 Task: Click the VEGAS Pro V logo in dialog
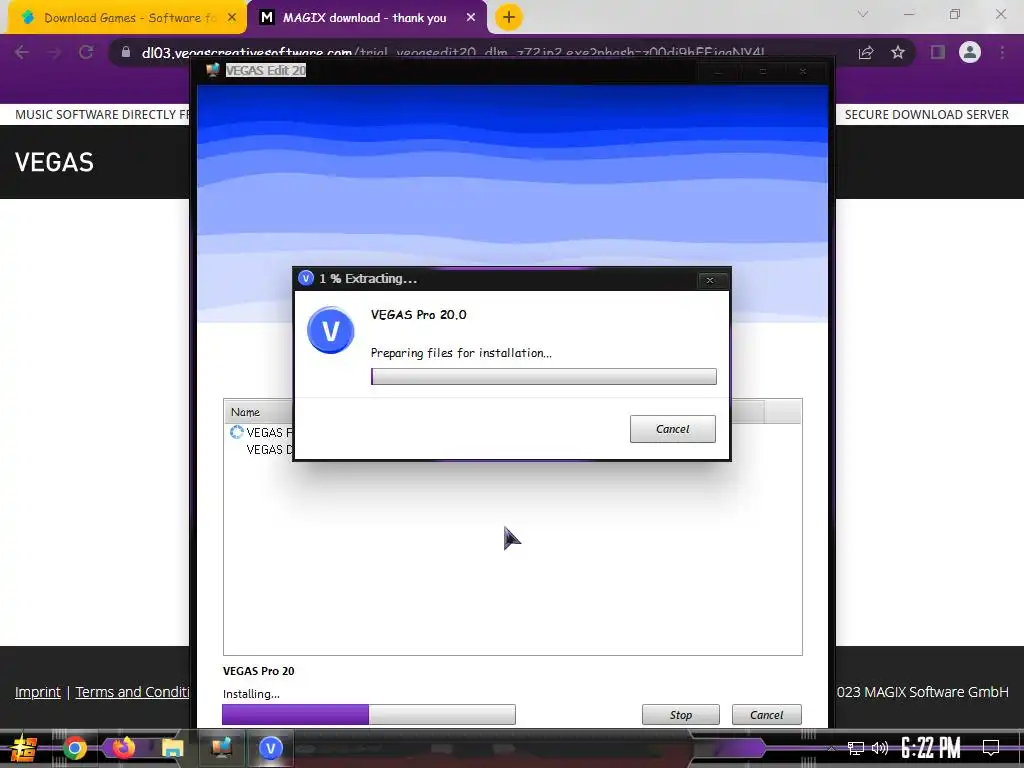click(330, 330)
